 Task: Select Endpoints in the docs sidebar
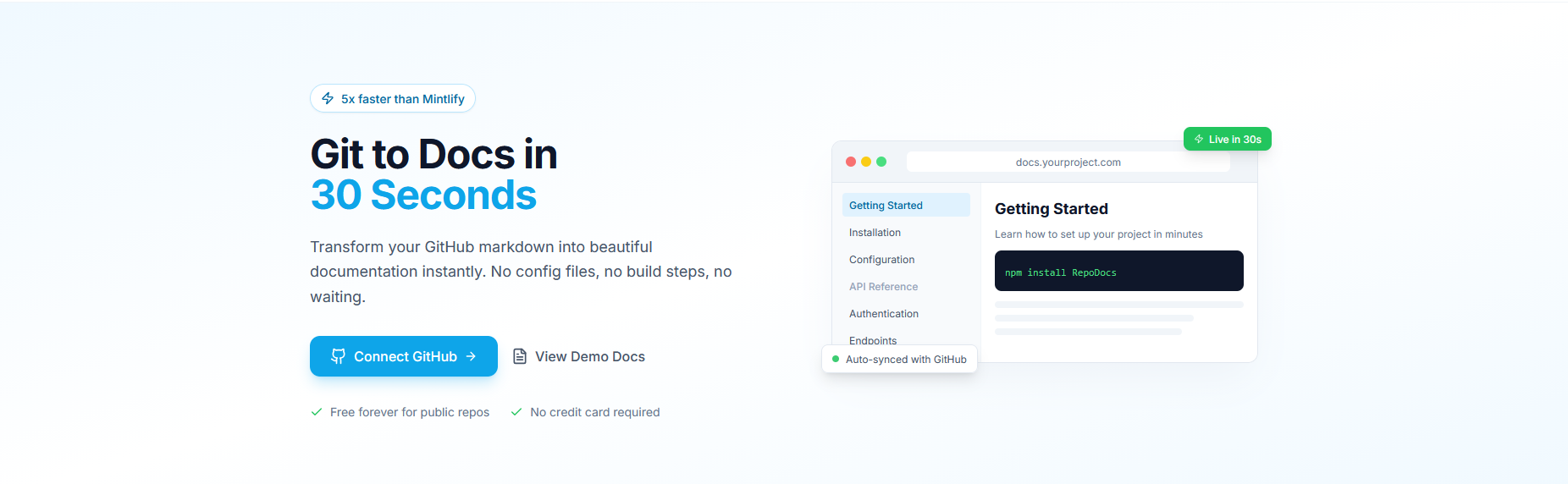906,340
